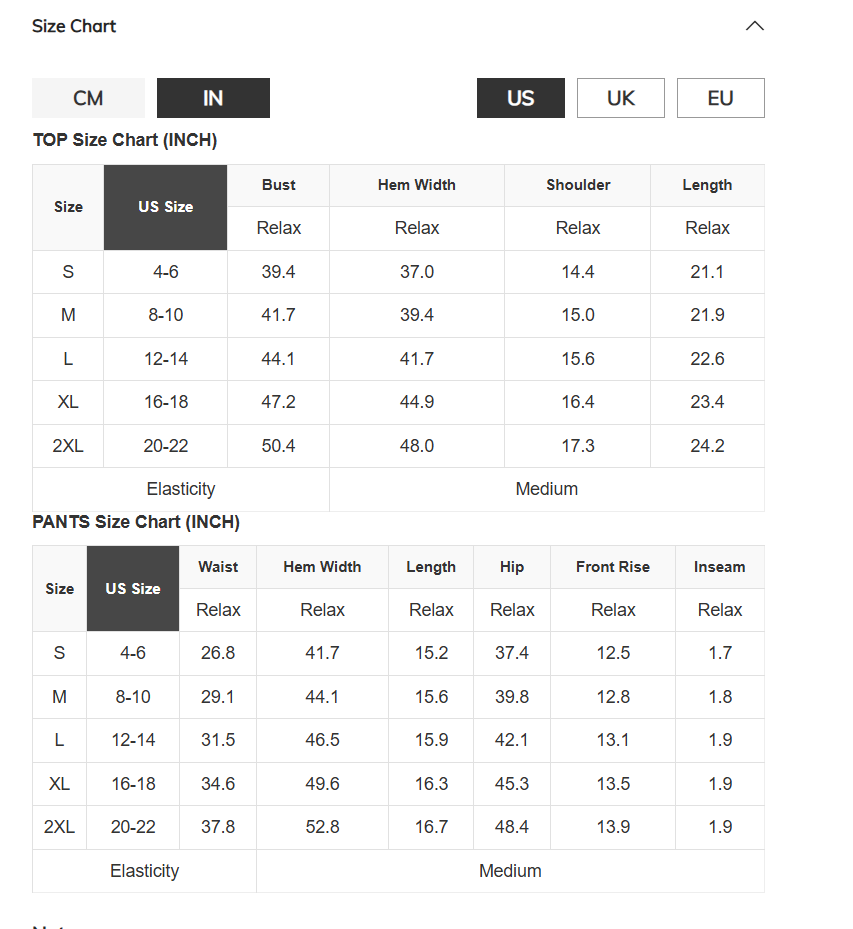Image resolution: width=853 pixels, height=929 pixels.
Task: Select the TOP Size Chart (INCH) title
Action: point(125,140)
